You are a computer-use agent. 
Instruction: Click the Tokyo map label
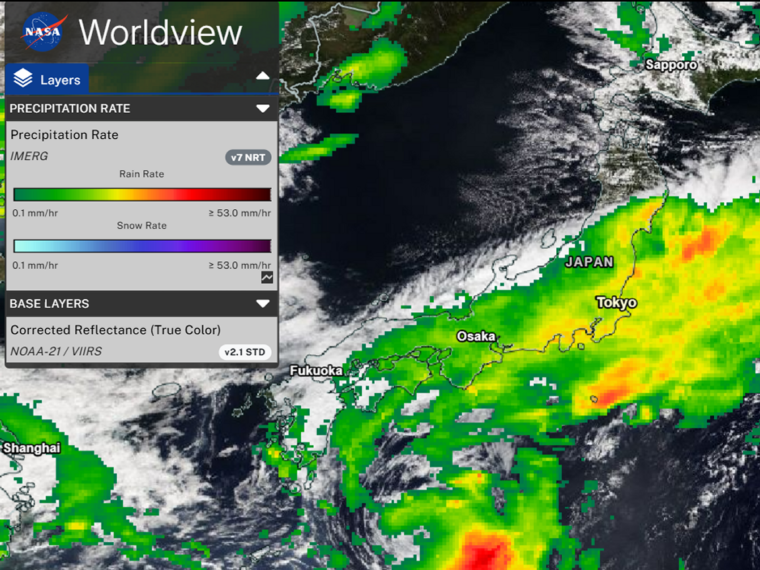point(617,303)
